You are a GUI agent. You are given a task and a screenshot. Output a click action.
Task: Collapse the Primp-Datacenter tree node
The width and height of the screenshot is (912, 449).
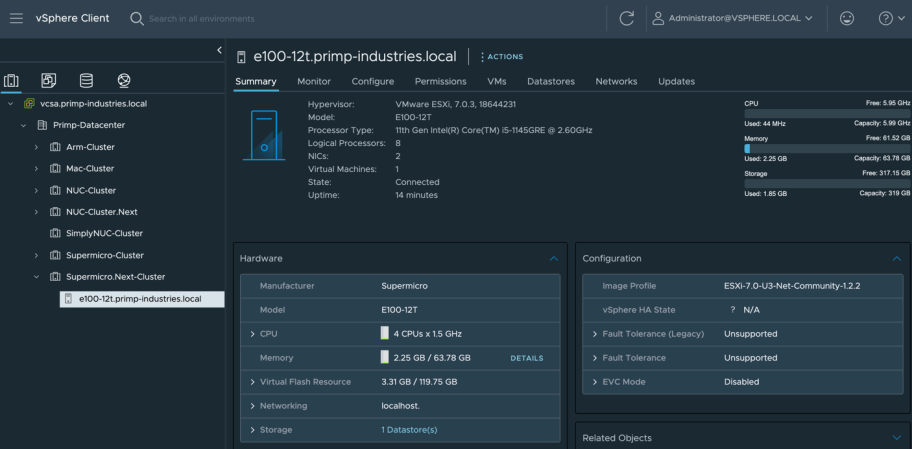tap(24, 125)
